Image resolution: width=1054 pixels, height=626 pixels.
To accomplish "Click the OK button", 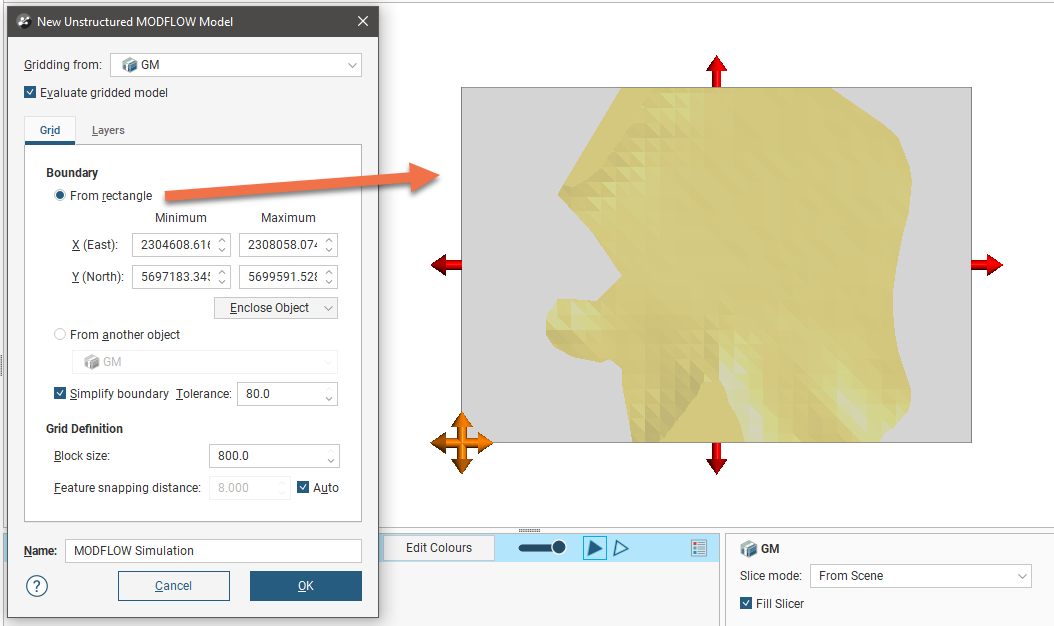I will (x=306, y=586).
